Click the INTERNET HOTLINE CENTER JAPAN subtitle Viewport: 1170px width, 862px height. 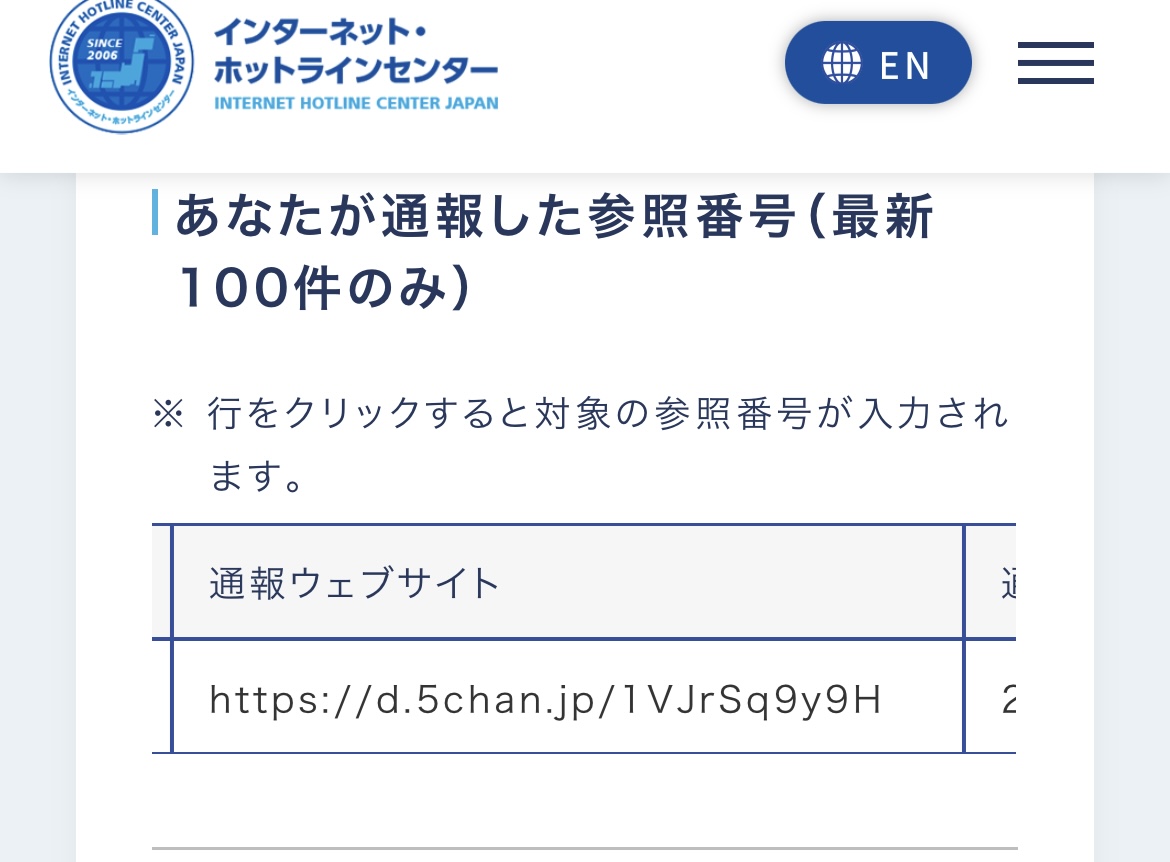click(356, 103)
